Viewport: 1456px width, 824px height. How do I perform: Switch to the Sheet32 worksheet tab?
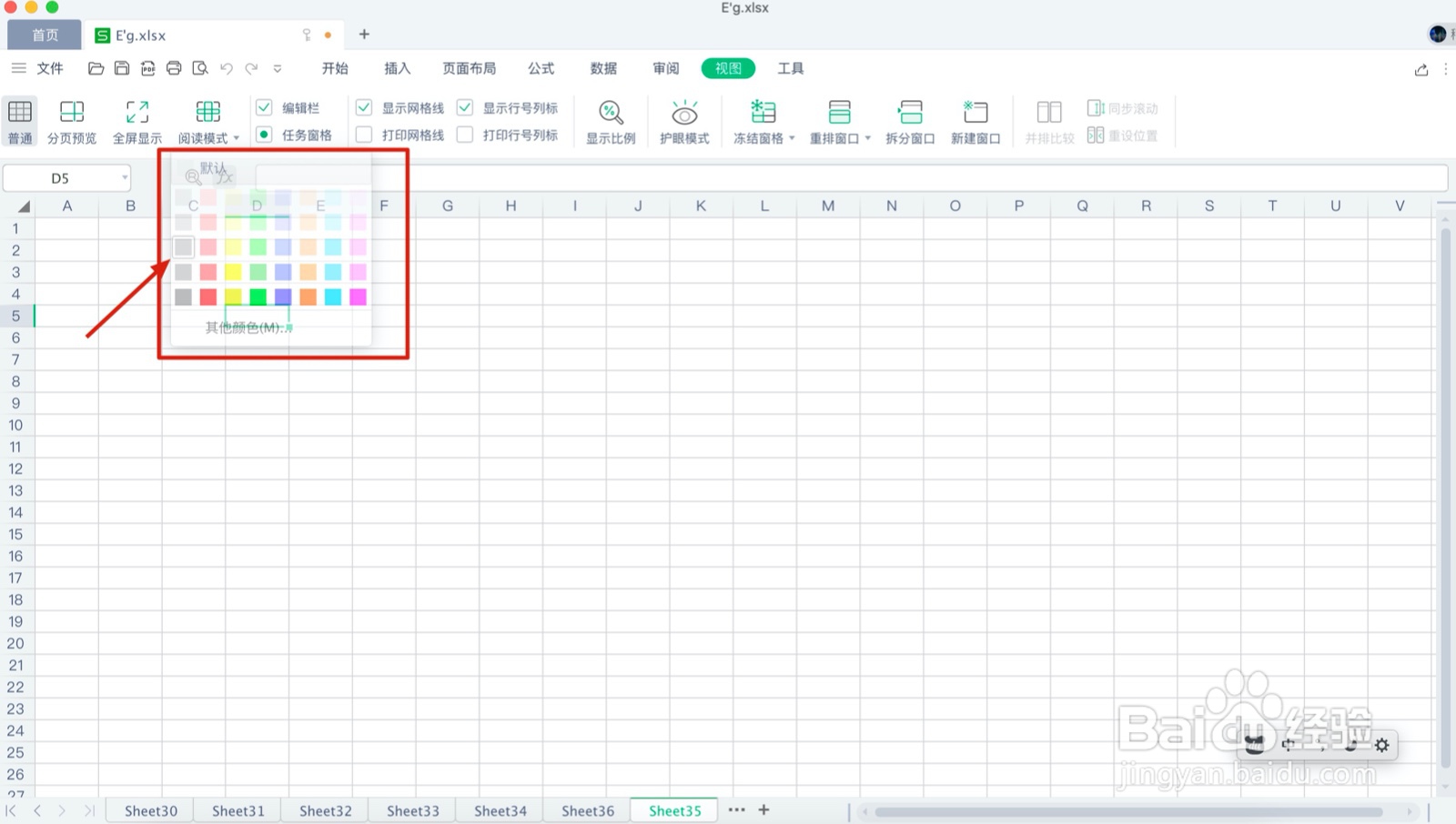pos(324,809)
